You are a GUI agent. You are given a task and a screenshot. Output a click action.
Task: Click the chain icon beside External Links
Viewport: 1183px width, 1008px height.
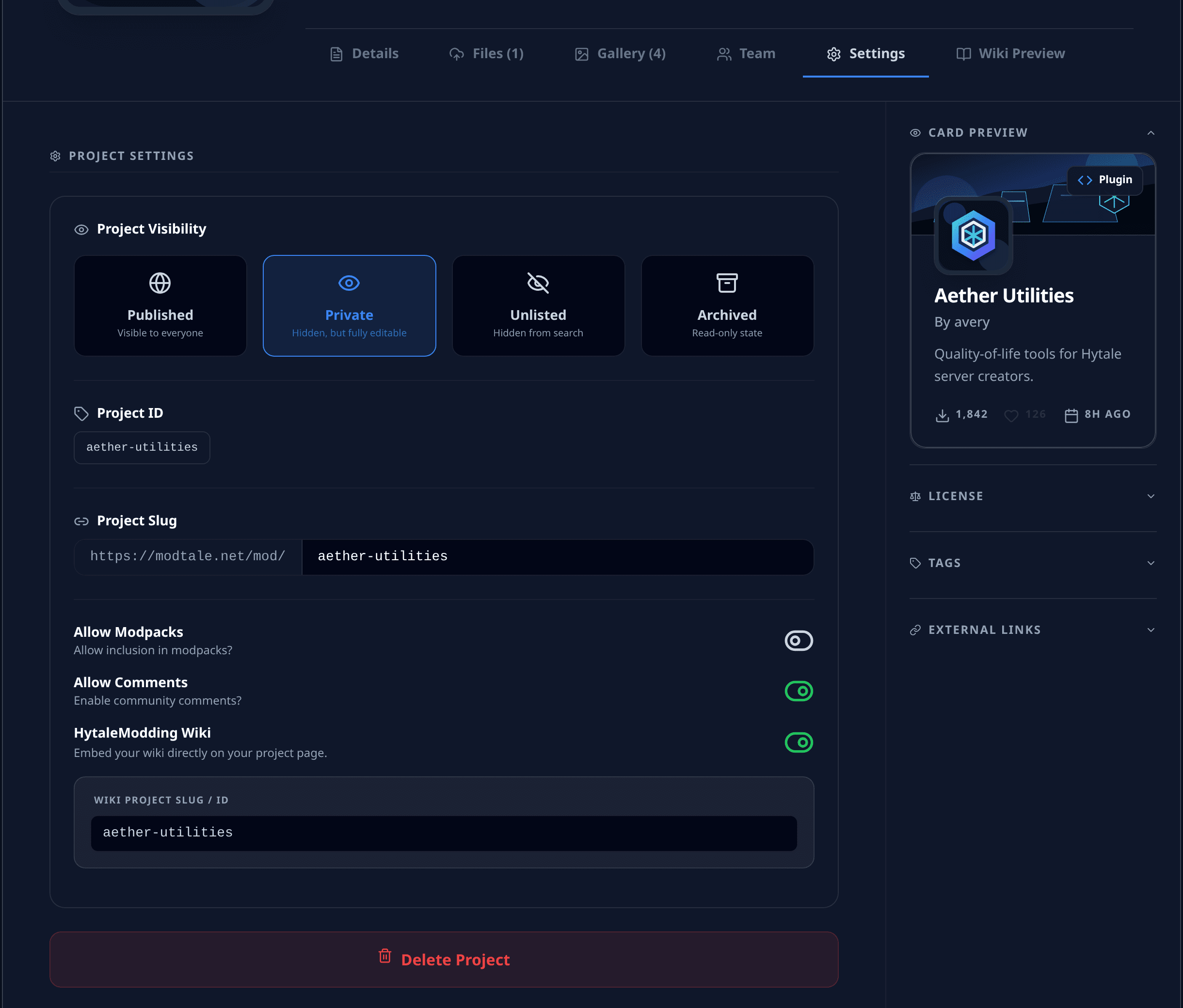(915, 630)
